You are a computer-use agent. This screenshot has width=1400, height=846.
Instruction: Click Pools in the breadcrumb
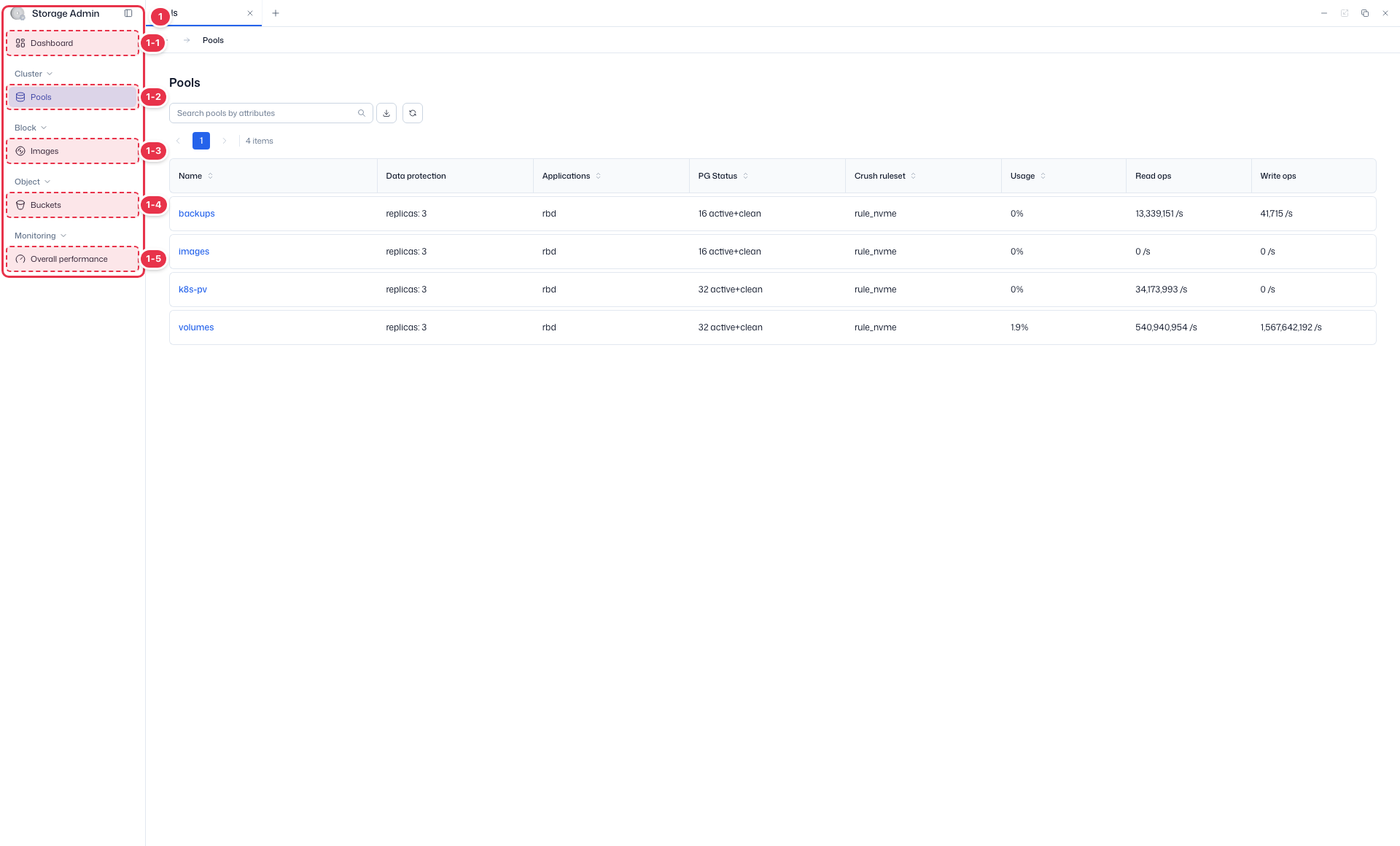coord(213,40)
